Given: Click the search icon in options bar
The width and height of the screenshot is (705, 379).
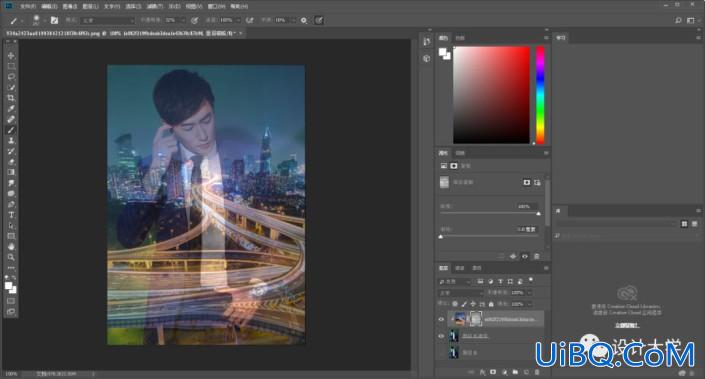Looking at the screenshot, I should [x=678, y=20].
